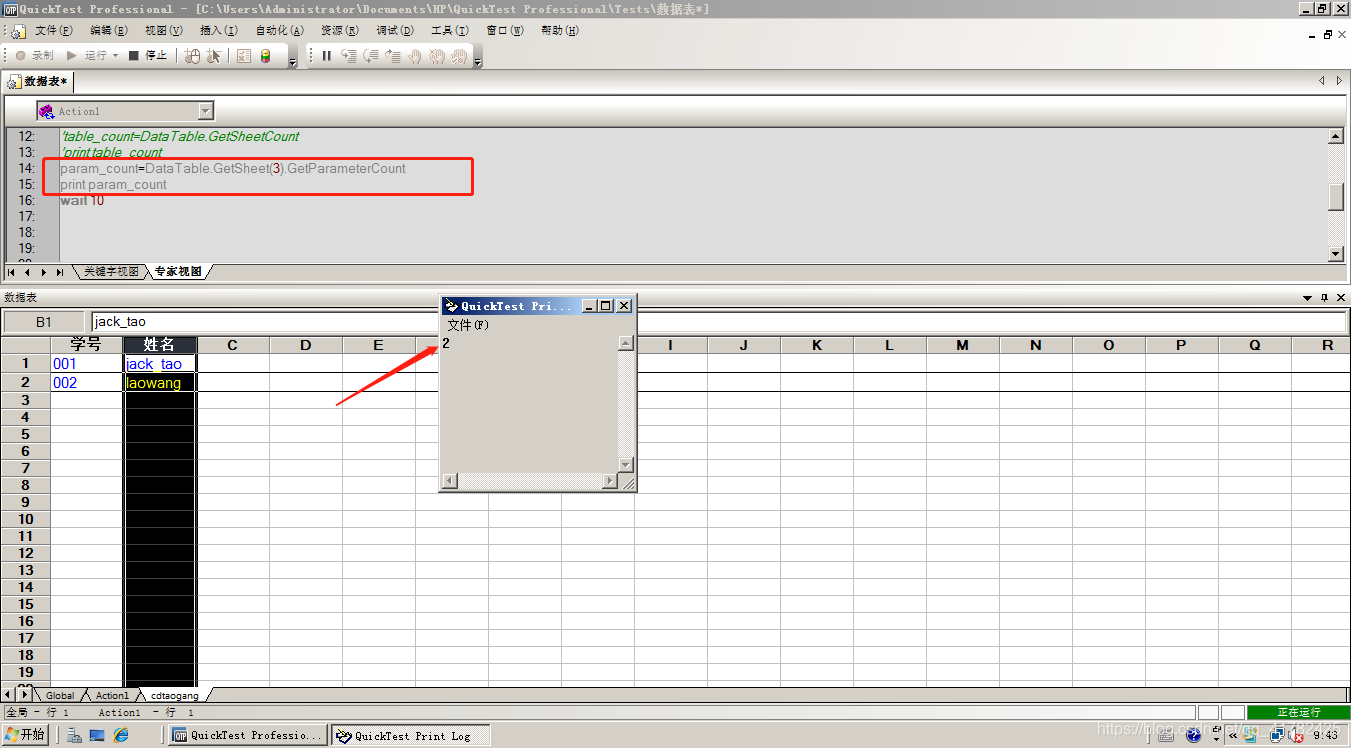Select the 学号 column header
This screenshot has width=1351, height=748.
pyautogui.click(x=87, y=345)
